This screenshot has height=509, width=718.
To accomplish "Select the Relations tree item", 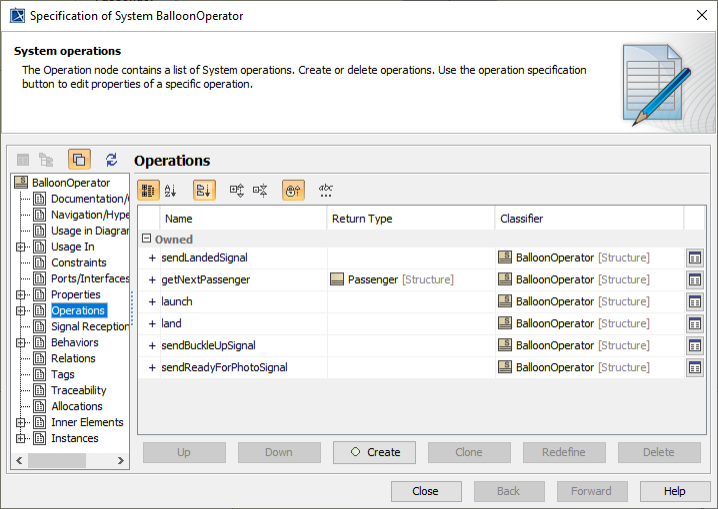I will point(73,358).
